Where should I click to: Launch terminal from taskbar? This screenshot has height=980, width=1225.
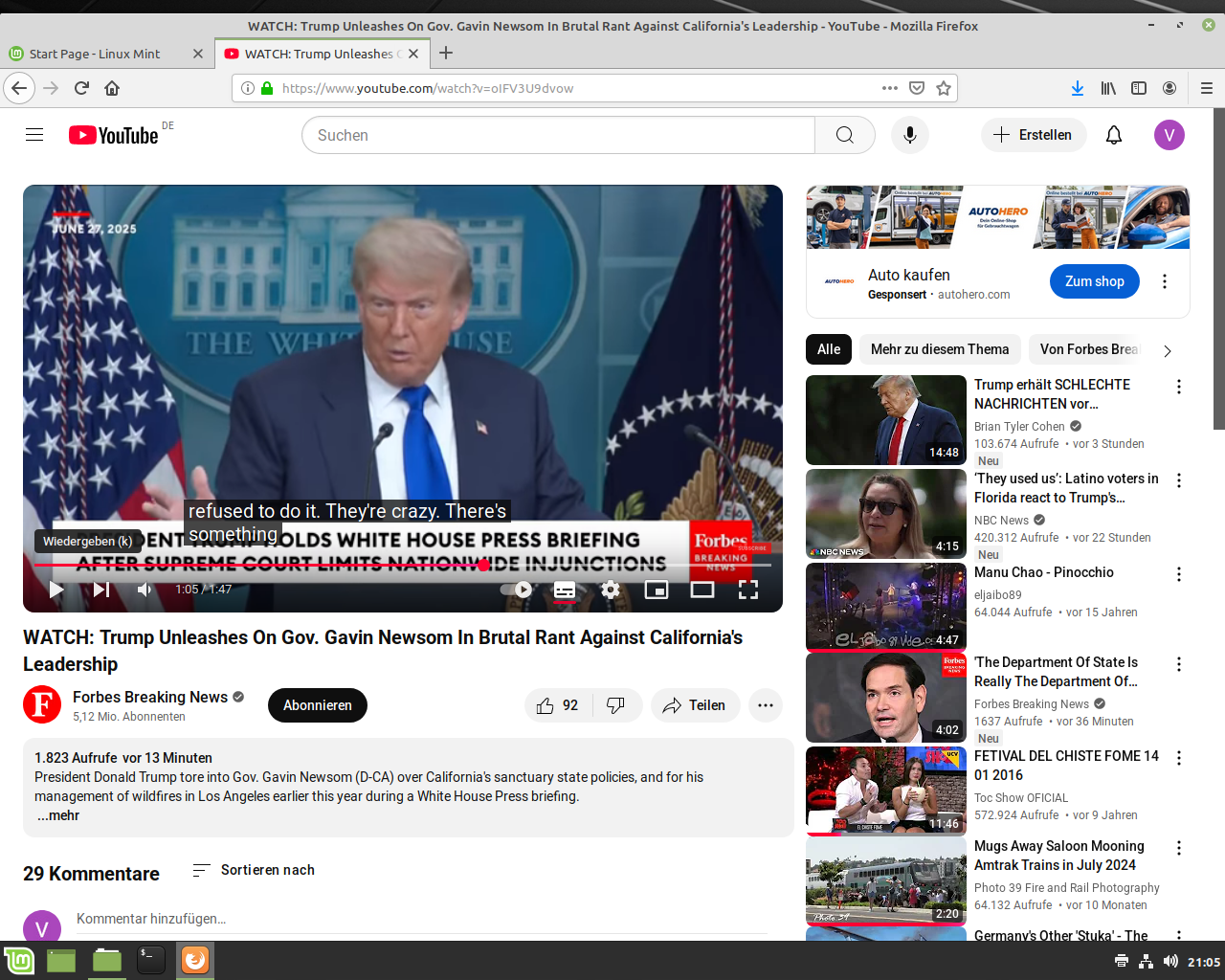pos(151,961)
